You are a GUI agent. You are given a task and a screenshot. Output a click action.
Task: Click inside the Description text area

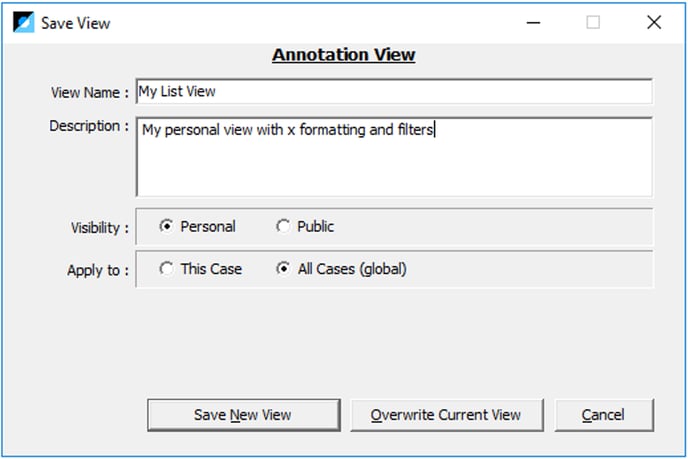pyautogui.click(x=394, y=157)
